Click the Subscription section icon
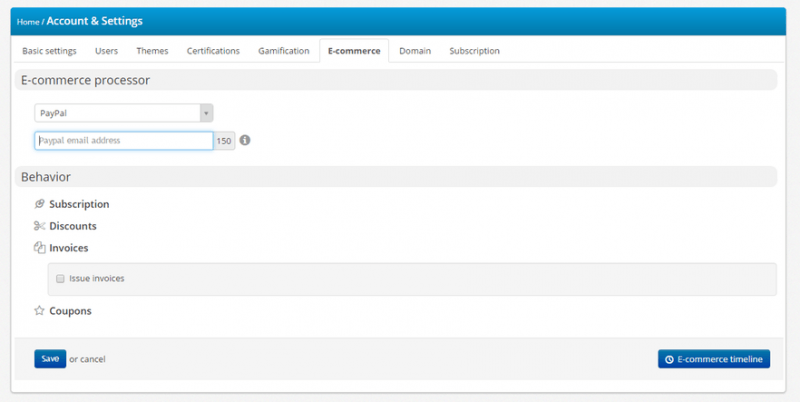 click(40, 204)
